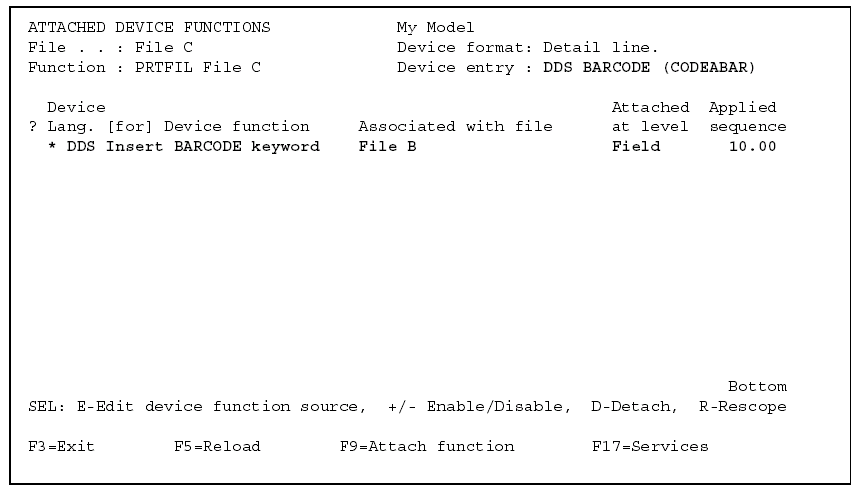Click the Field attached level value
858x495 pixels.
(636, 147)
